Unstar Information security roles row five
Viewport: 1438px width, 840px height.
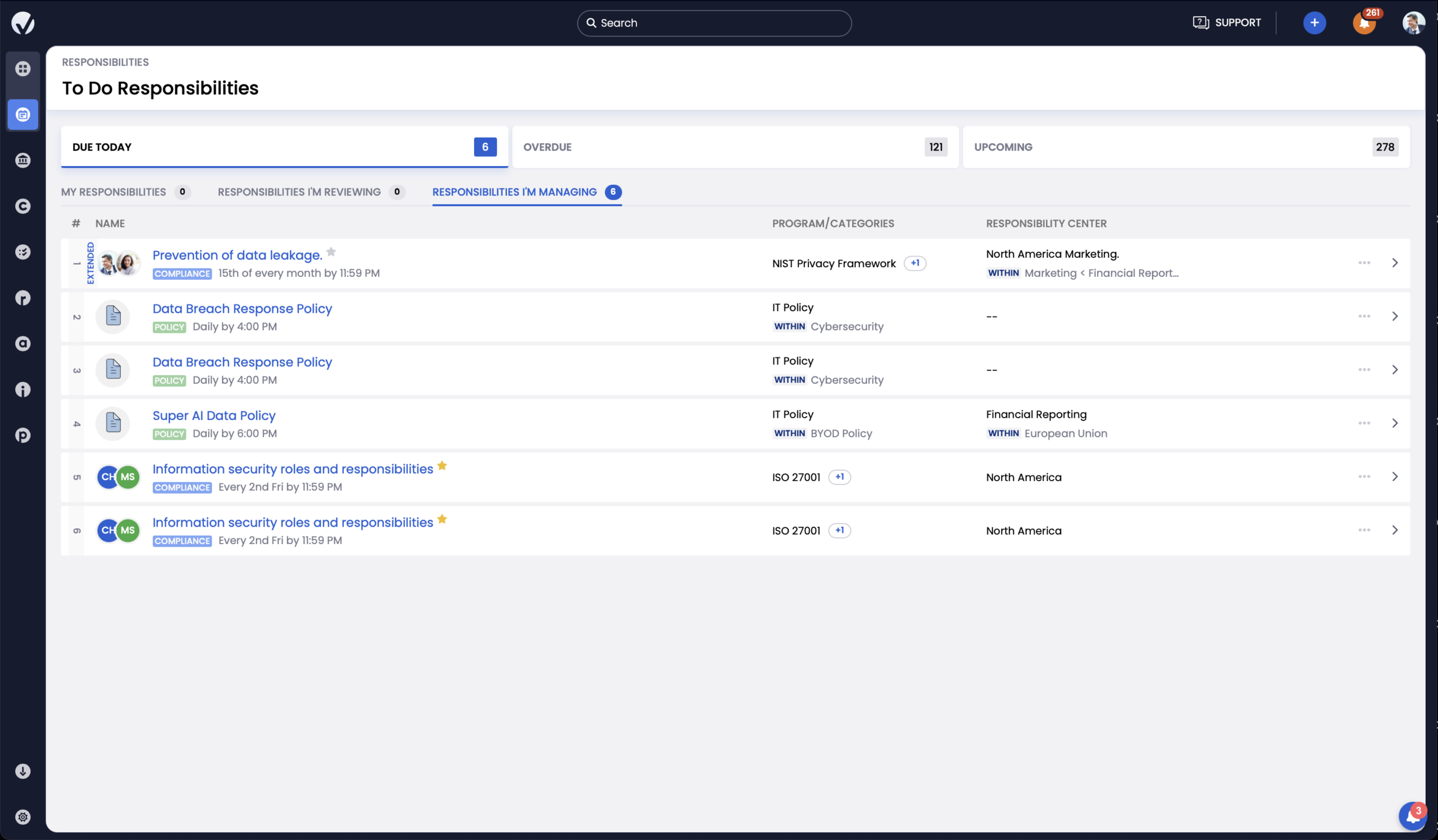(x=442, y=465)
